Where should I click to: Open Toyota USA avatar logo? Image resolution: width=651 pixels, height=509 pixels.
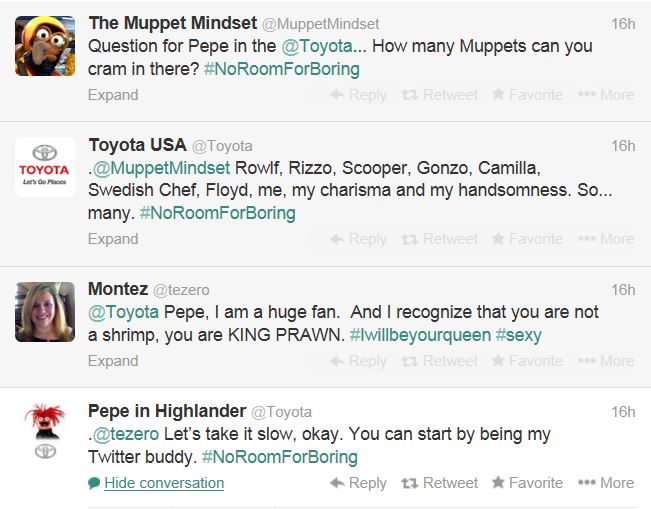[45, 167]
